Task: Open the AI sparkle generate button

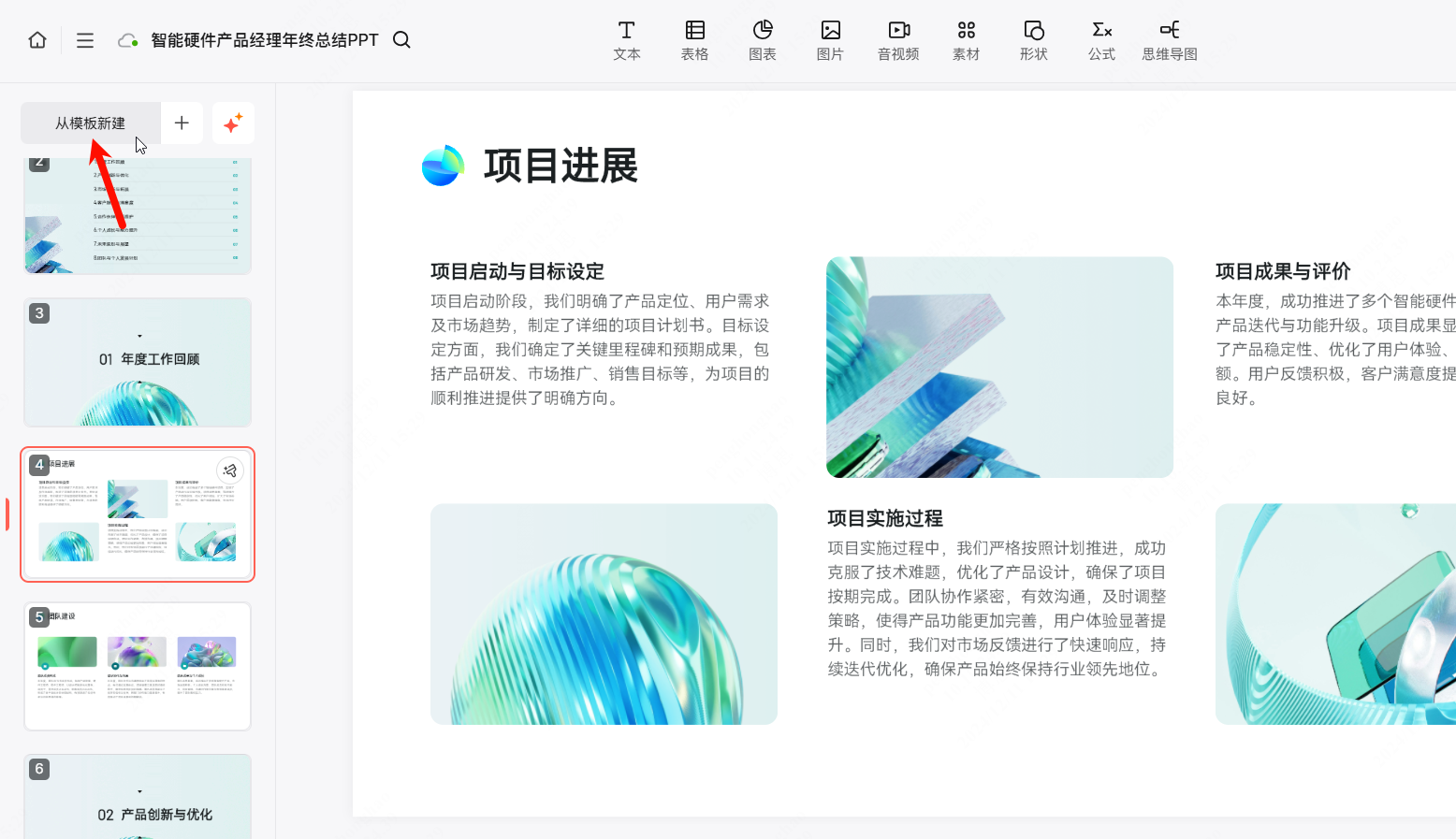Action: tap(233, 123)
